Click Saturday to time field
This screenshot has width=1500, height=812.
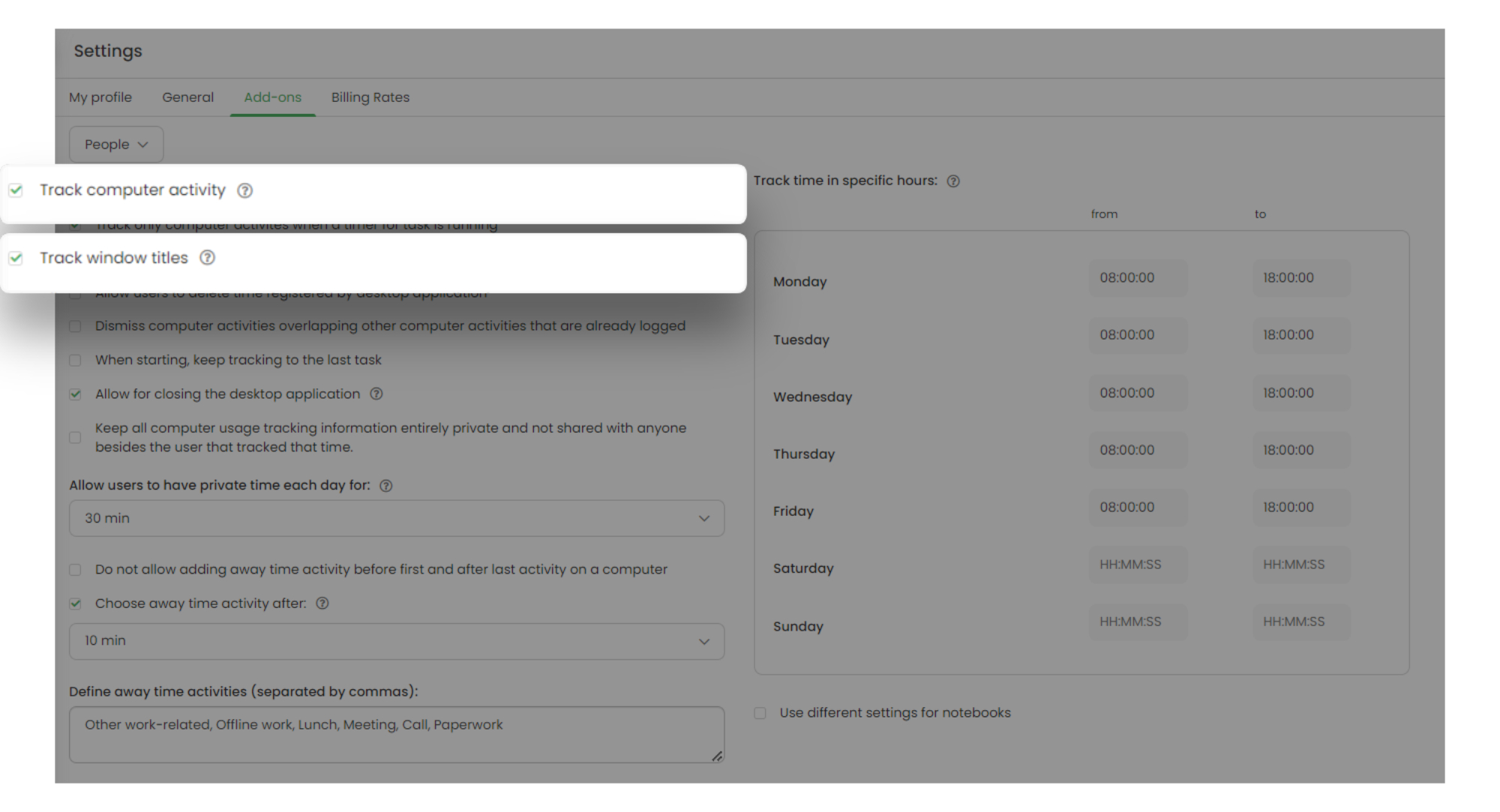point(1300,565)
